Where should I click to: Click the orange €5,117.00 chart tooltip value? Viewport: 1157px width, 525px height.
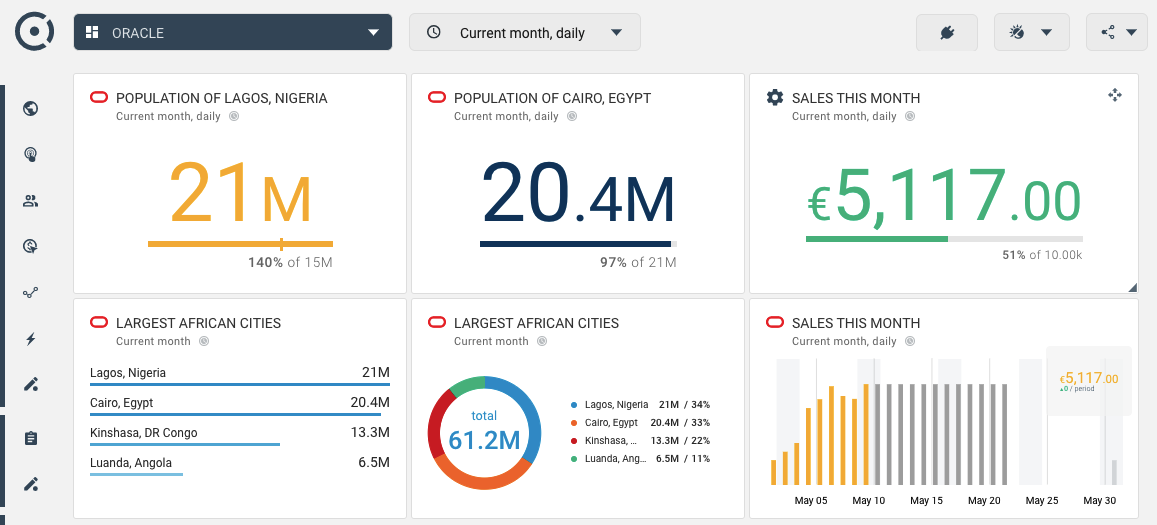1088,377
